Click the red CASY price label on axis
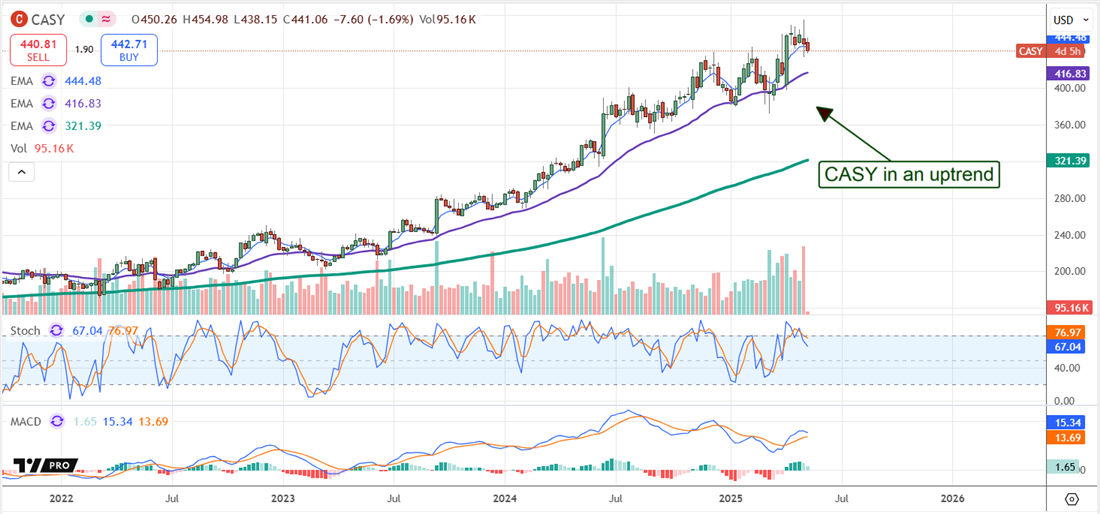1100x514 pixels. click(x=1029, y=51)
